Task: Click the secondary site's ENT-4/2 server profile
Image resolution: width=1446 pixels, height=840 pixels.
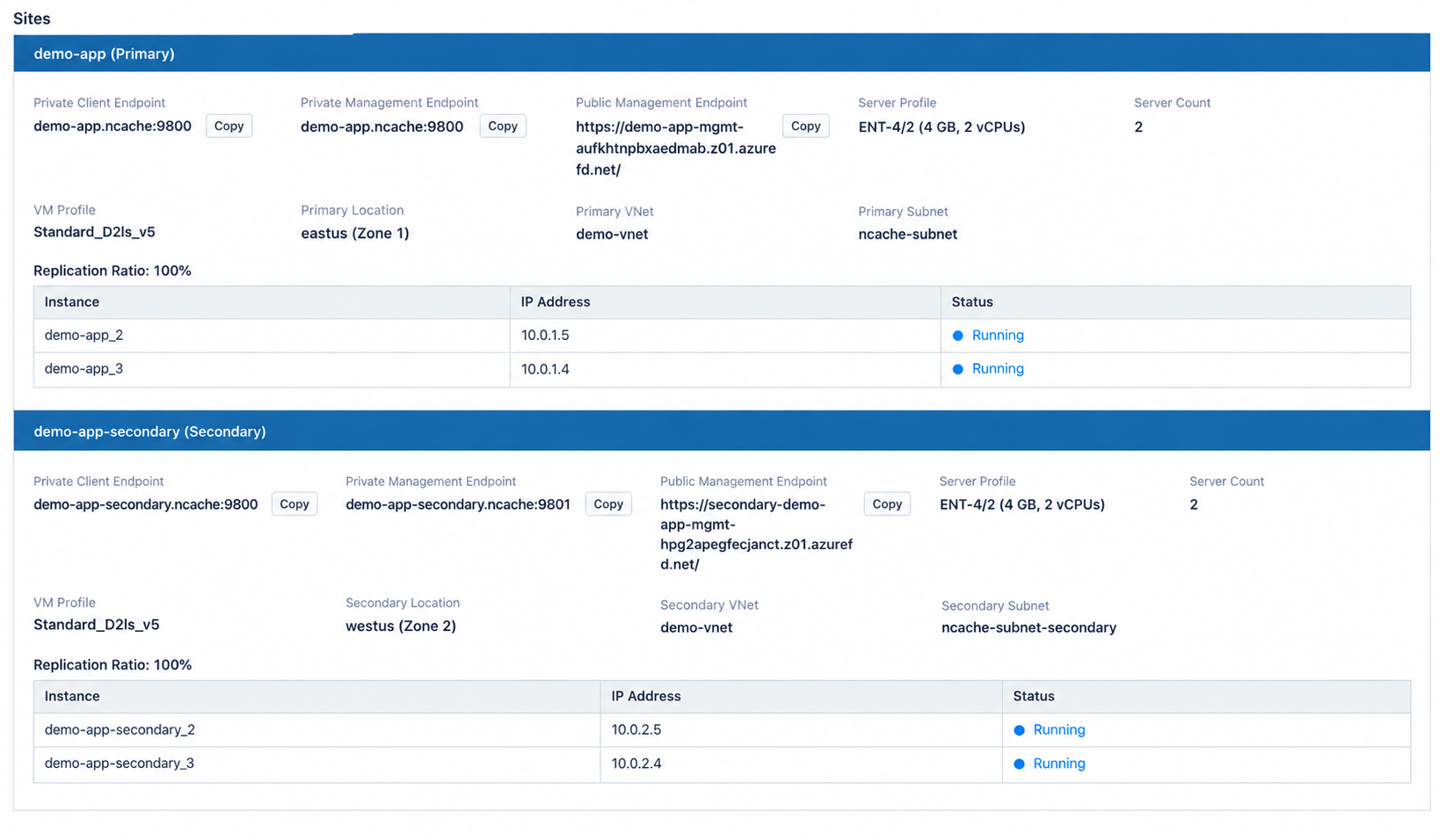Action: point(1022,504)
